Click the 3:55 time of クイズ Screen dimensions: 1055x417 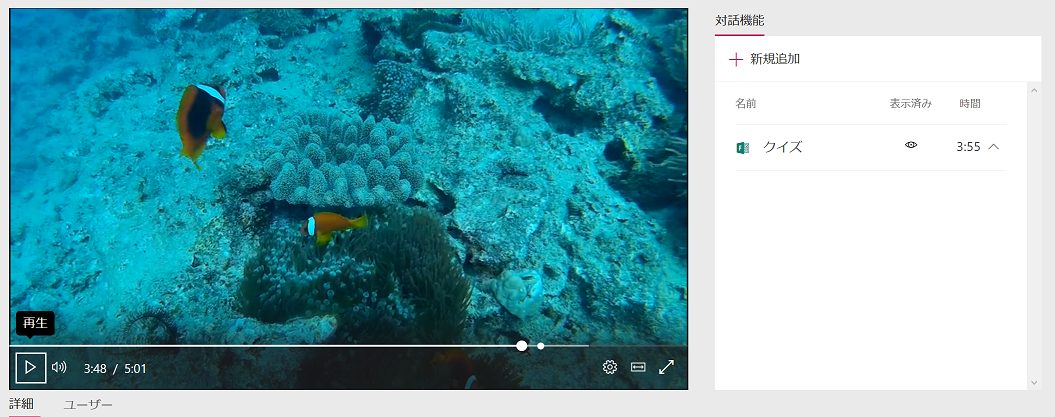968,147
